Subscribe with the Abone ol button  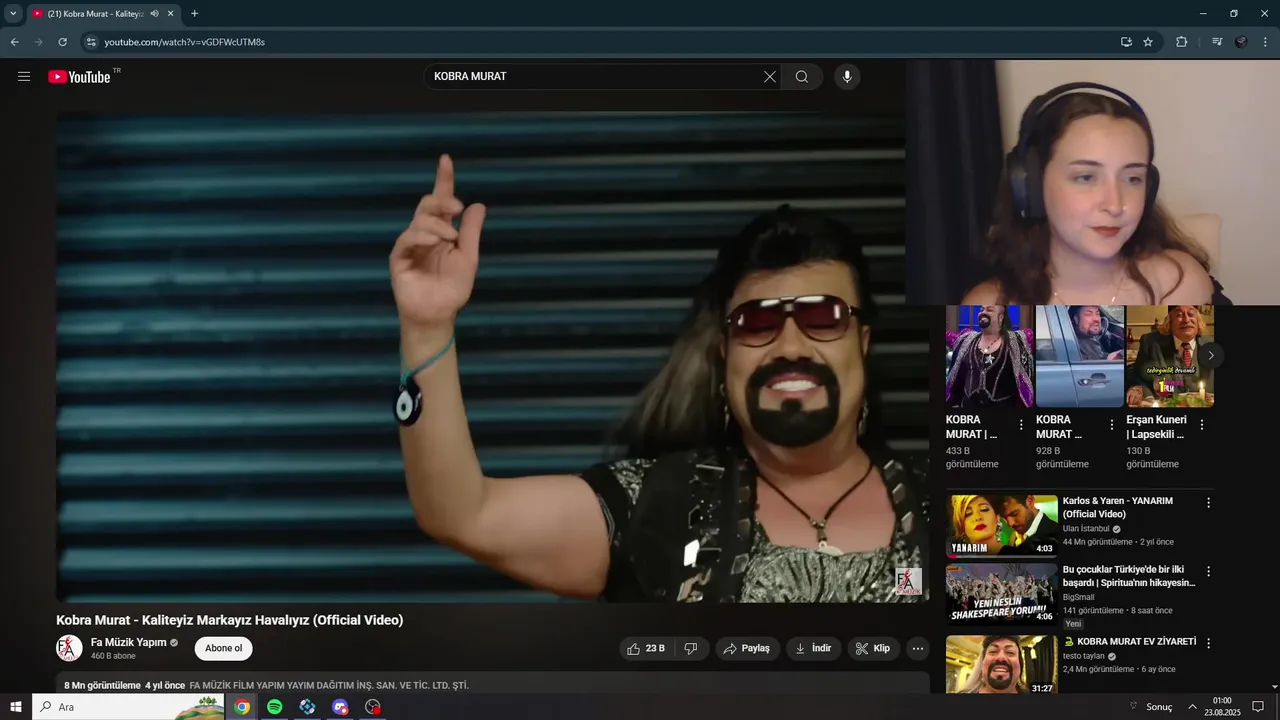click(x=223, y=649)
